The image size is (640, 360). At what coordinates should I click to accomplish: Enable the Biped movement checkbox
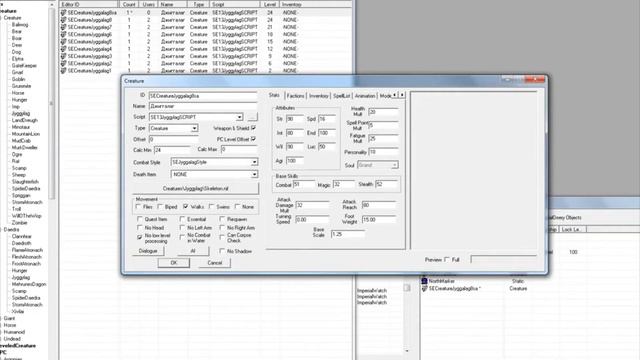tap(160, 207)
